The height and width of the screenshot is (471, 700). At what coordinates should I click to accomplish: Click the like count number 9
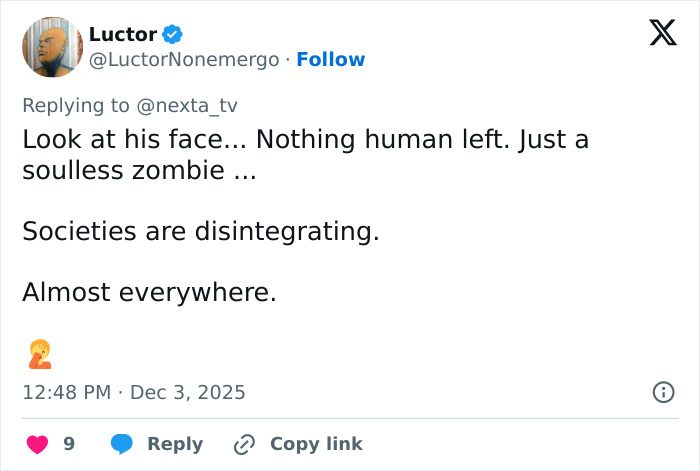click(x=69, y=443)
